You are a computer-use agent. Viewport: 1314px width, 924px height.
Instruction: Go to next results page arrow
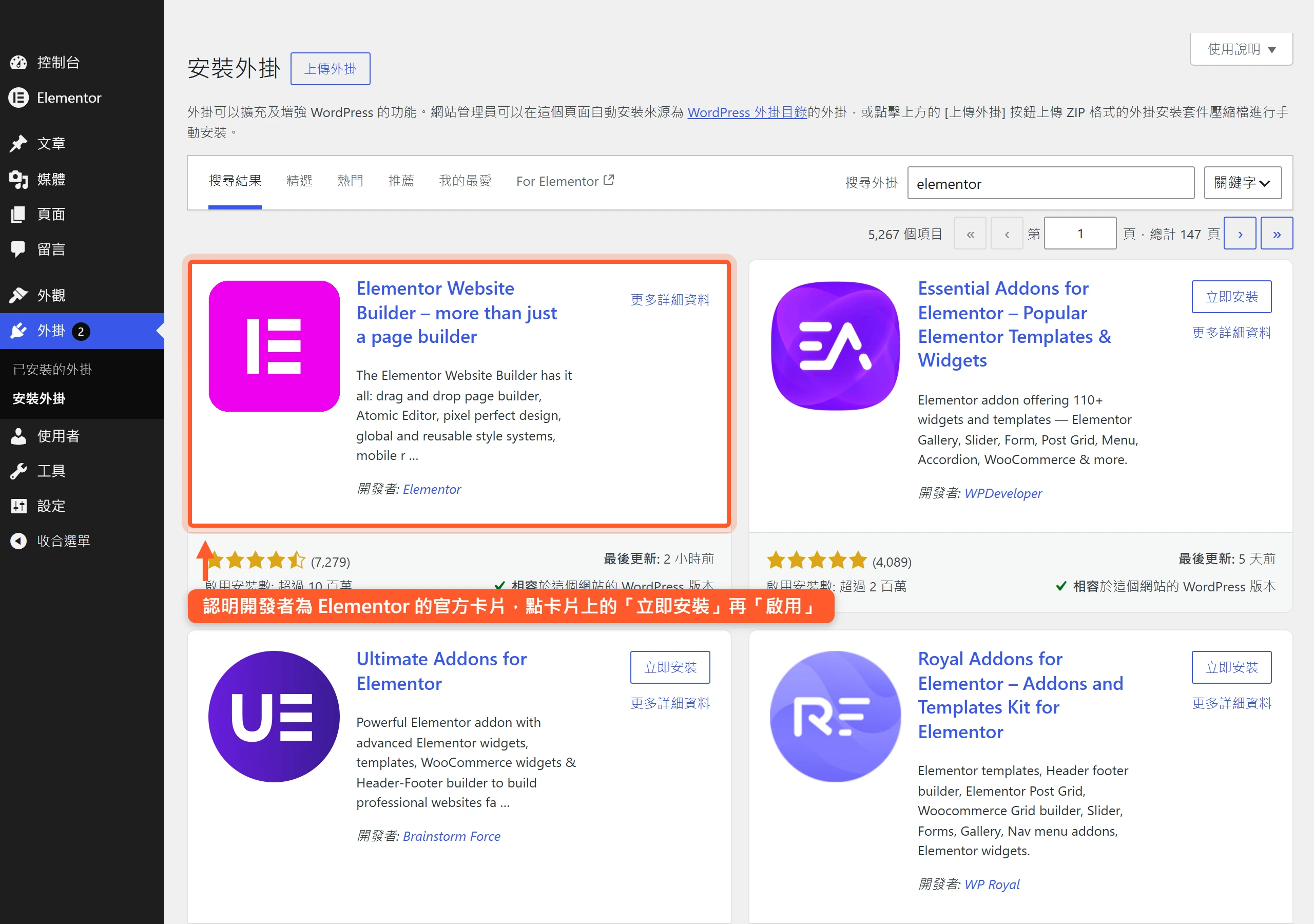coord(1240,234)
